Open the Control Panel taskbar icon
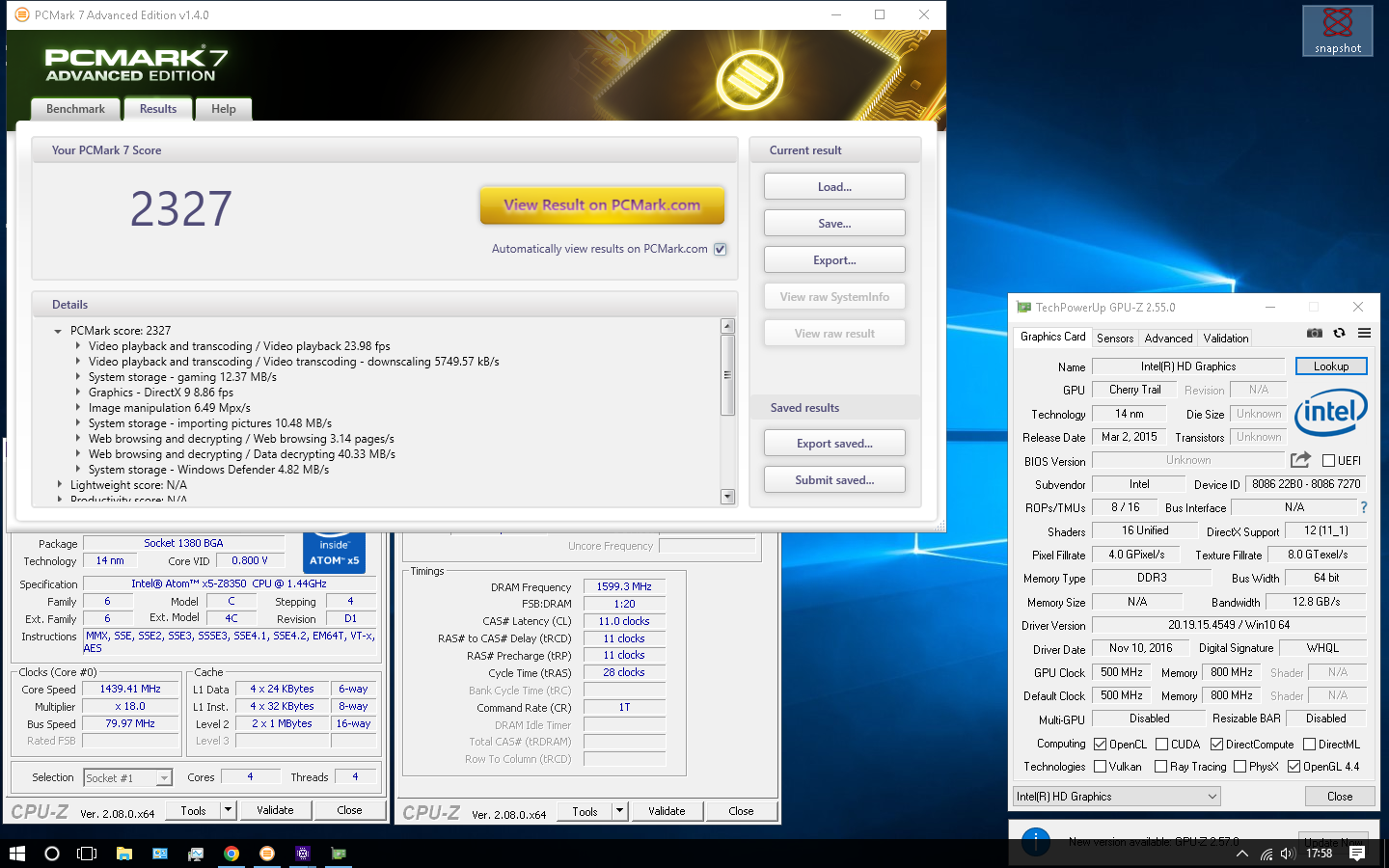This screenshot has height=868, width=1389. click(x=160, y=854)
